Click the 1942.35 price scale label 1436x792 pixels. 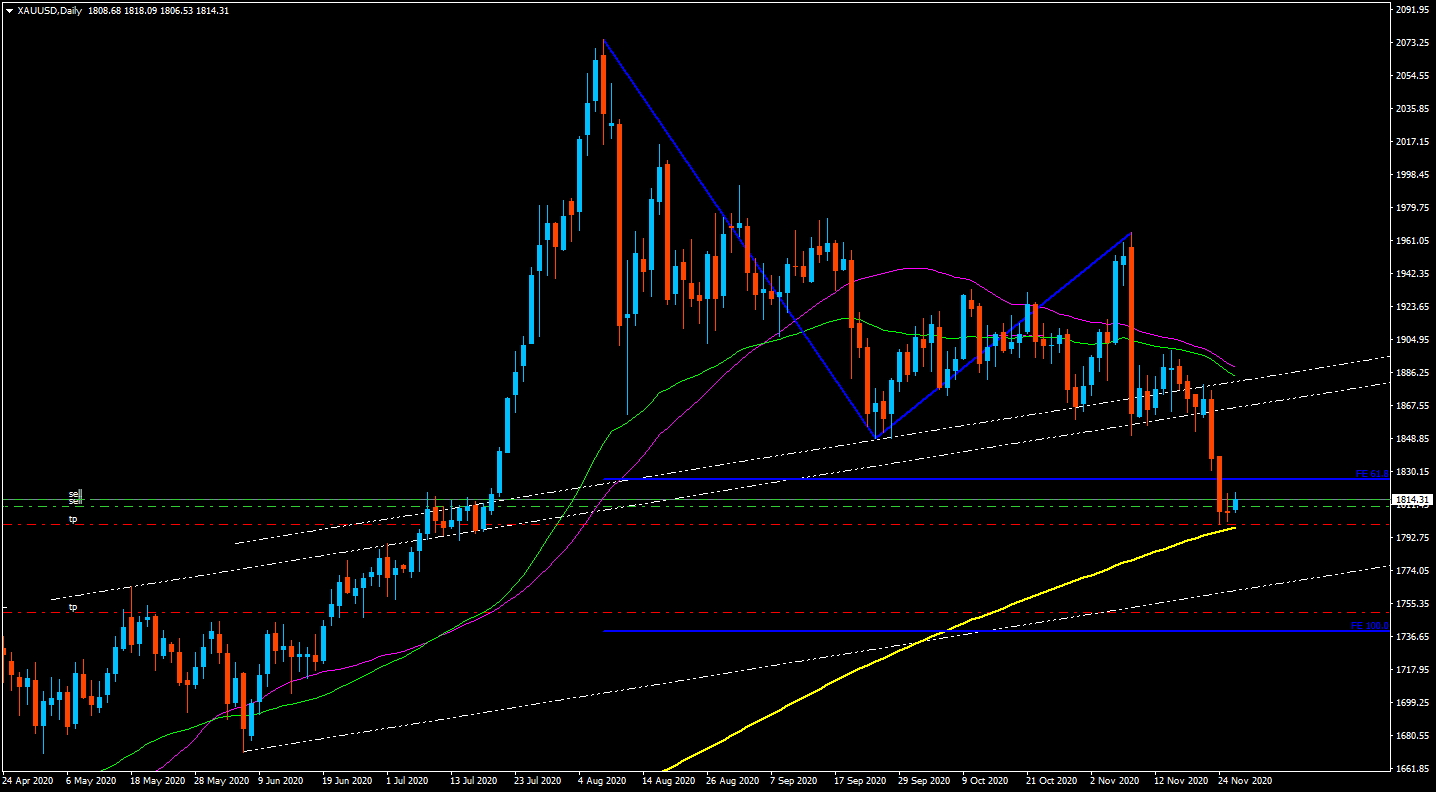[x=1410, y=274]
